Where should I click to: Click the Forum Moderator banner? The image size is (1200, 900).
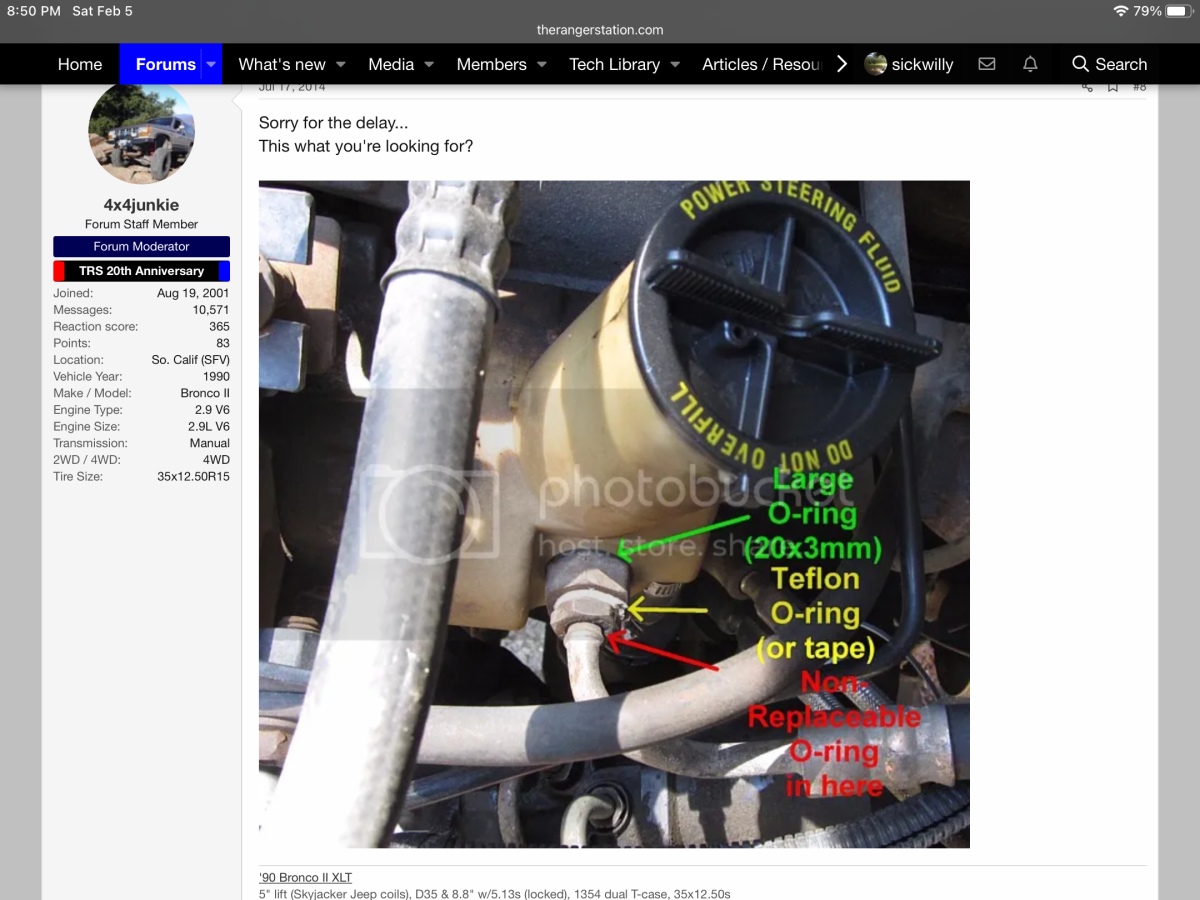pos(141,246)
